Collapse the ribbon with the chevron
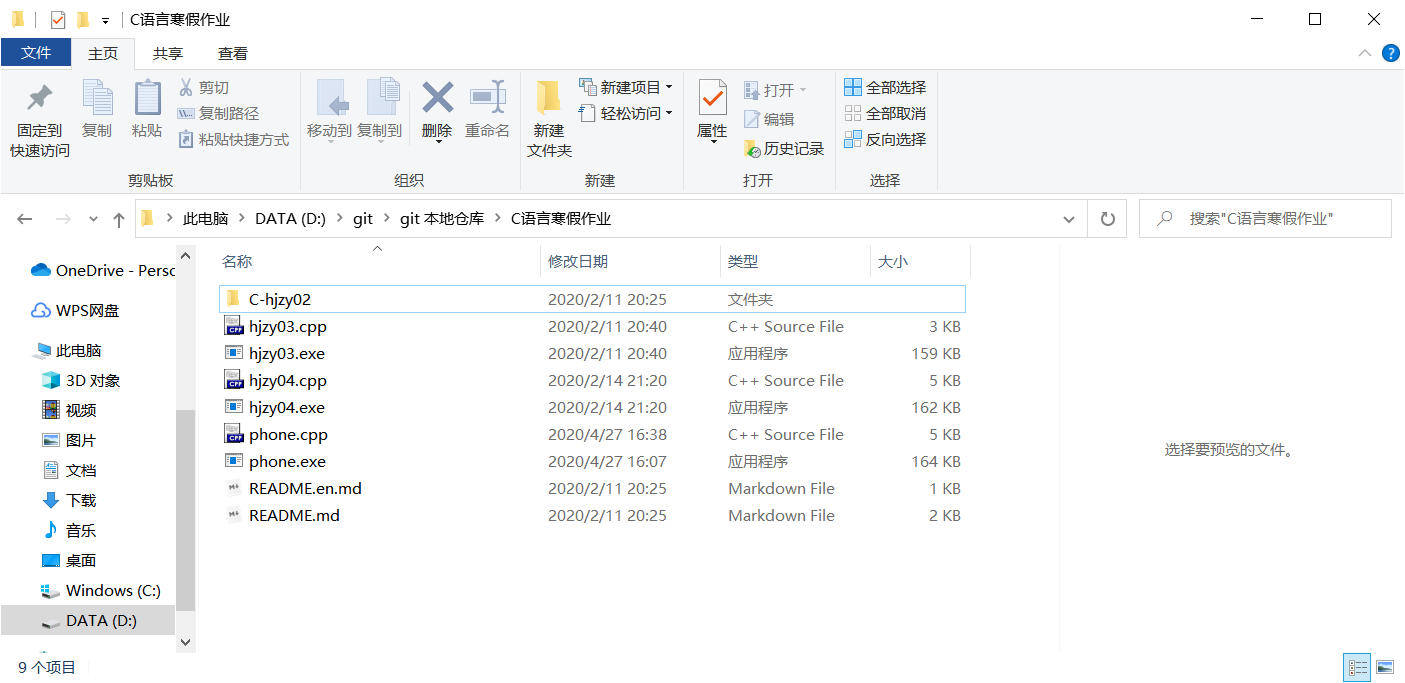This screenshot has width=1405, height=683. click(x=1365, y=53)
